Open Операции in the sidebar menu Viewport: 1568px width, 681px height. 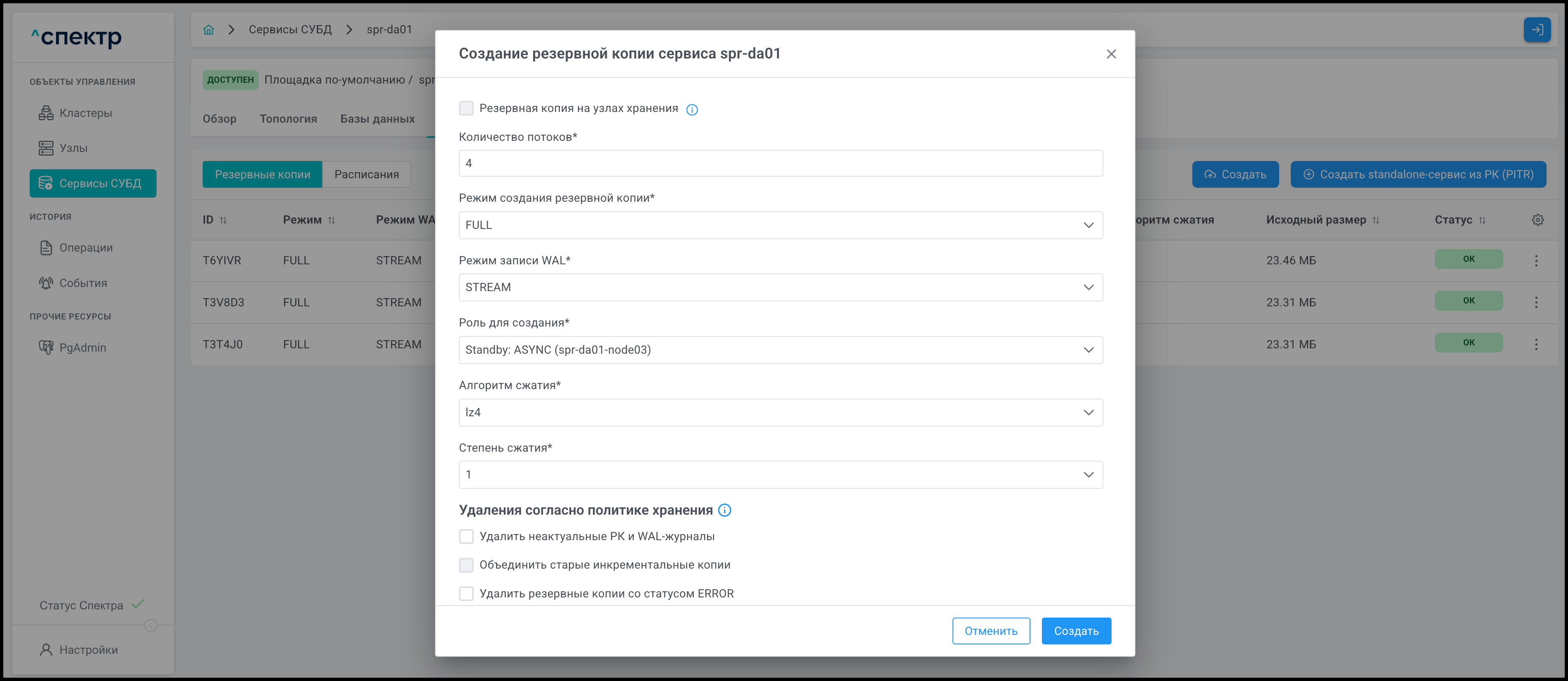(85, 248)
